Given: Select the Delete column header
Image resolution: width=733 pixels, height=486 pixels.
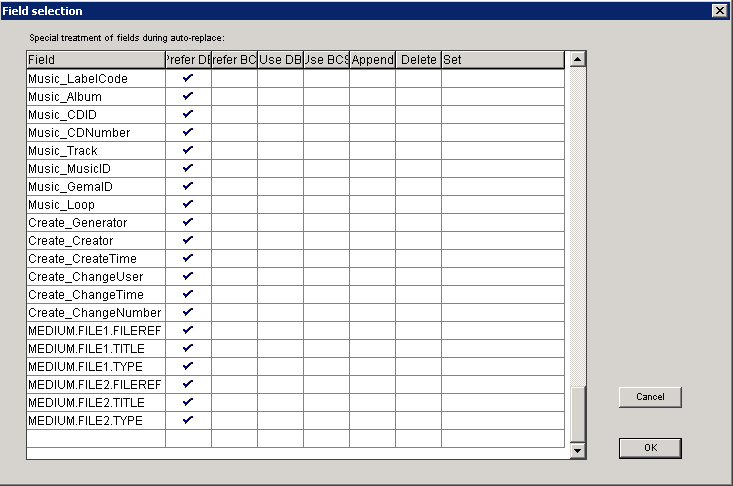Looking at the screenshot, I should tap(418, 60).
